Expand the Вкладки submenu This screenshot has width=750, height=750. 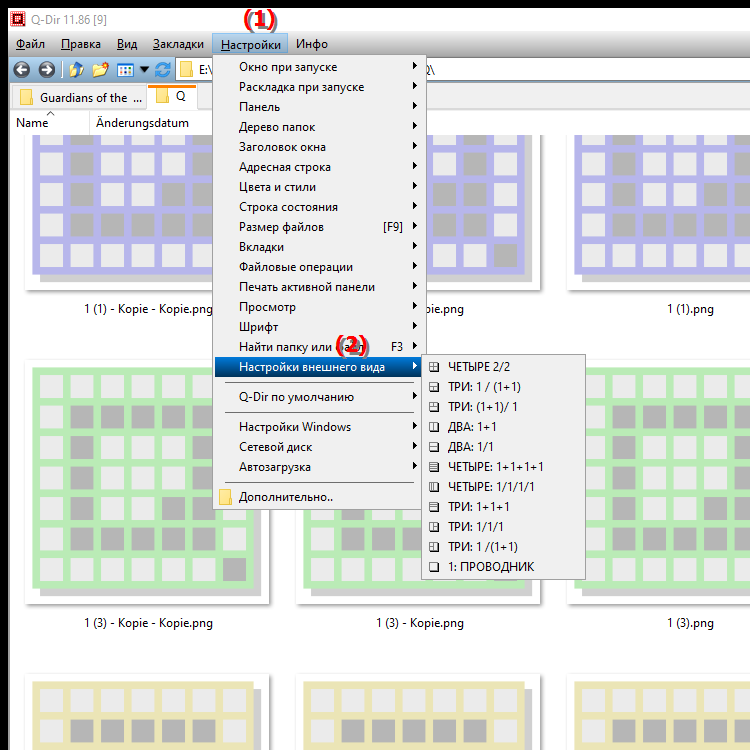[318, 247]
